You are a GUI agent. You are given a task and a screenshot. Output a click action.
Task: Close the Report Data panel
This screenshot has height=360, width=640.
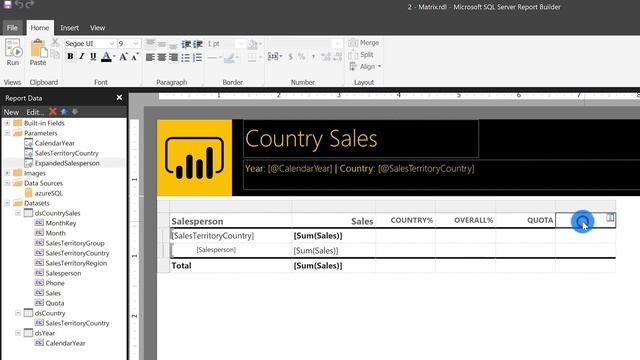[119, 98]
